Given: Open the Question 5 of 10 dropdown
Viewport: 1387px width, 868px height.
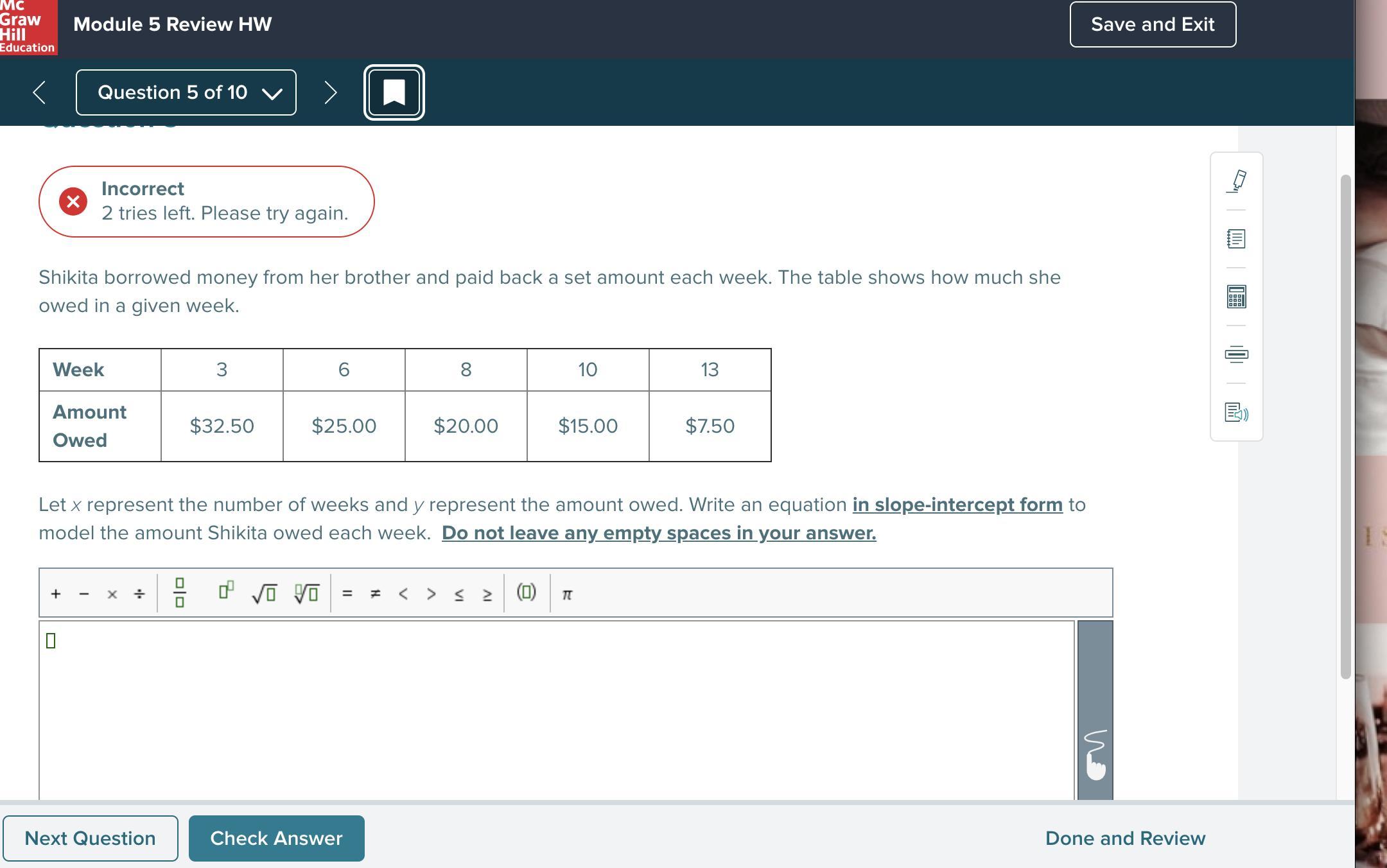Looking at the screenshot, I should (x=186, y=92).
